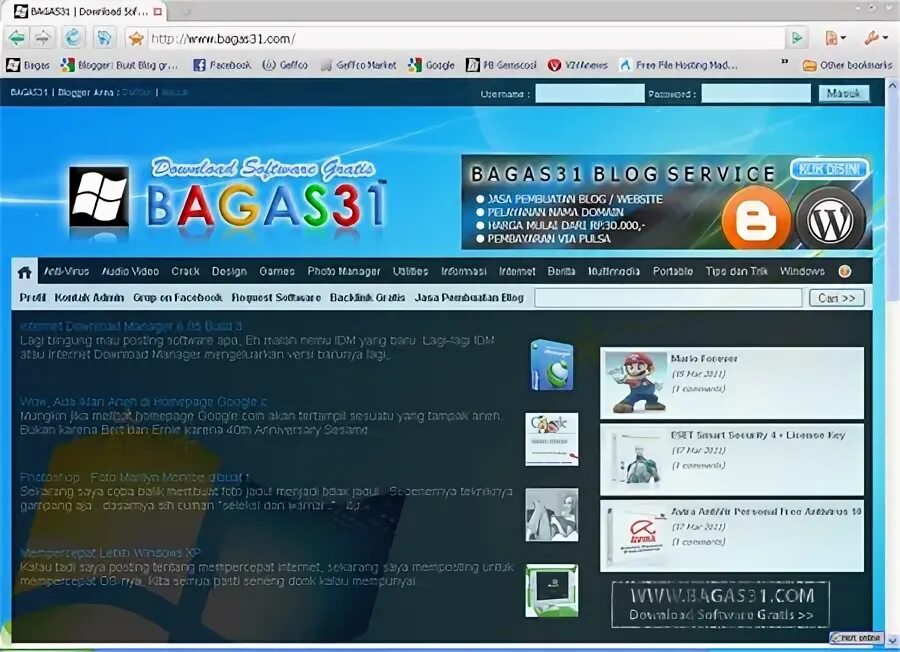Open the Internet menu category
The height and width of the screenshot is (652, 900).
tap(517, 271)
